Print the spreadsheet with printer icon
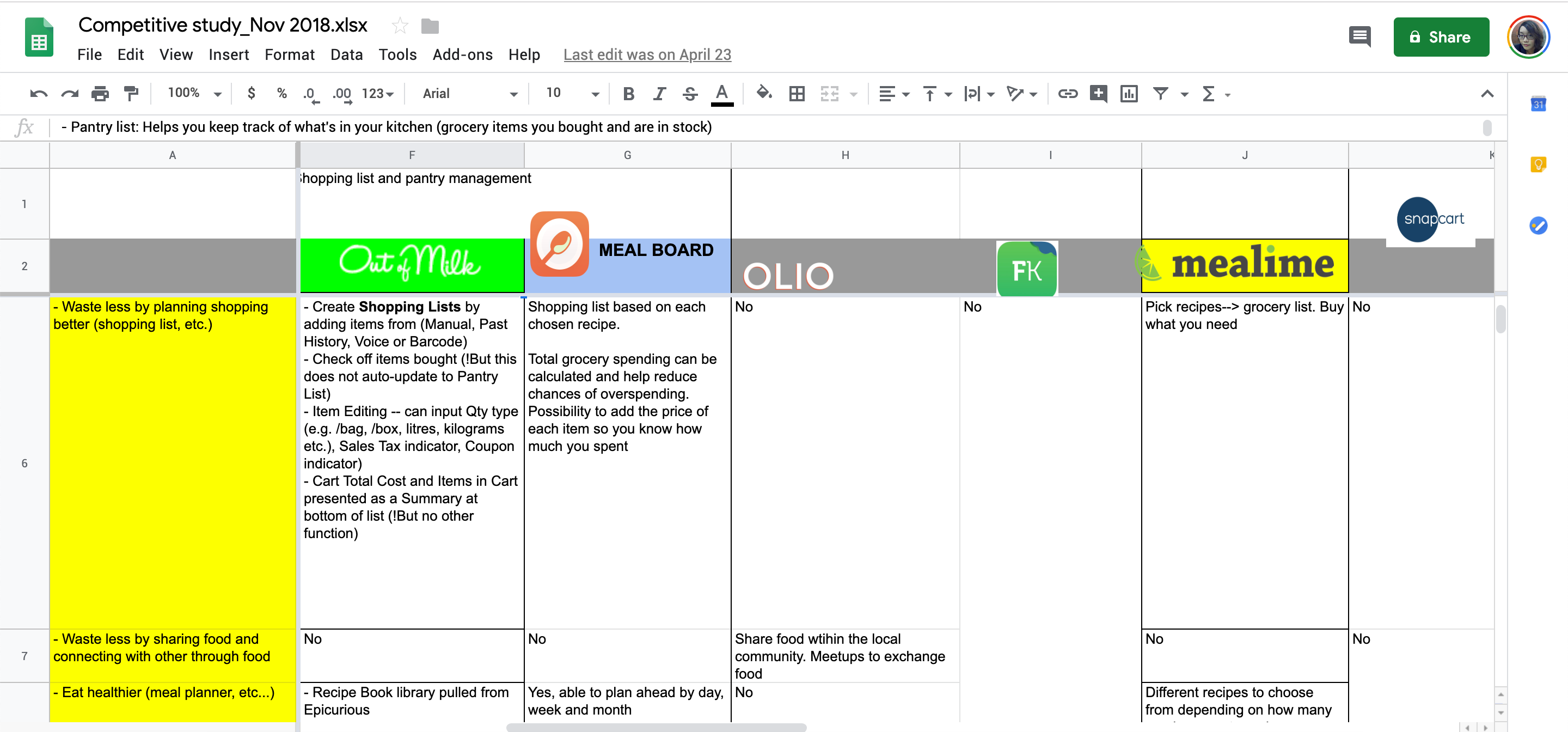Image resolution: width=1568 pixels, height=732 pixels. [x=100, y=94]
